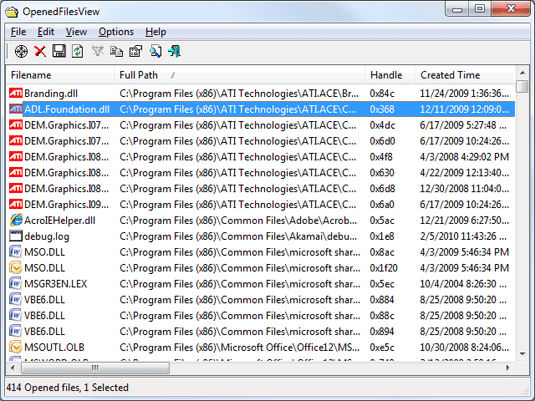
Task: Click the "414 Opened files, 1 Selected" status text
Action: (68, 388)
